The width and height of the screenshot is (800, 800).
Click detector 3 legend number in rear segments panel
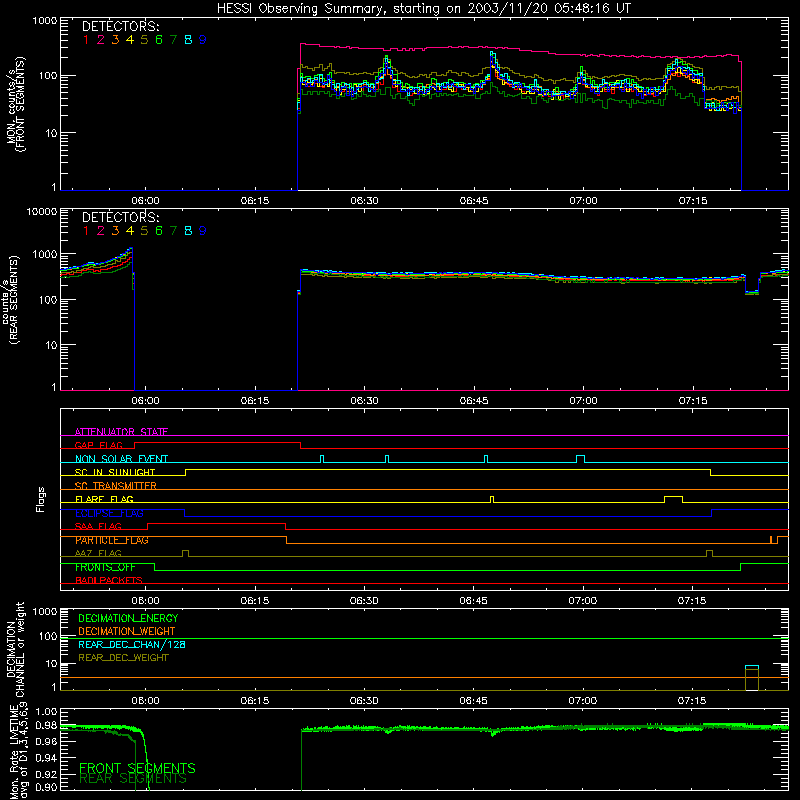[x=115, y=231]
